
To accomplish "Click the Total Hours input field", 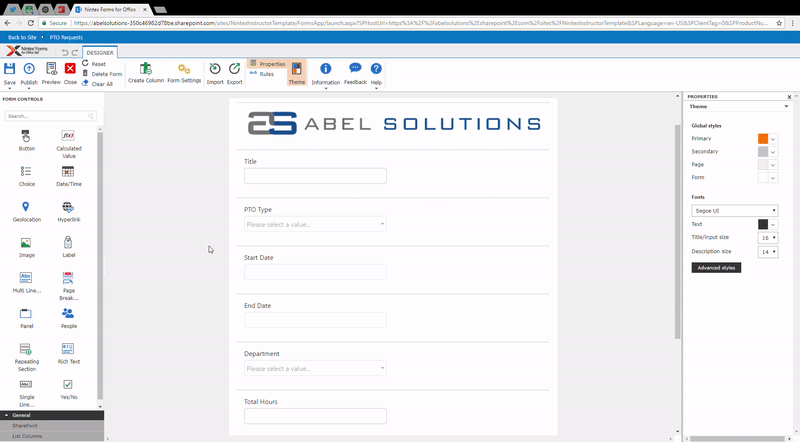I will pos(315,416).
